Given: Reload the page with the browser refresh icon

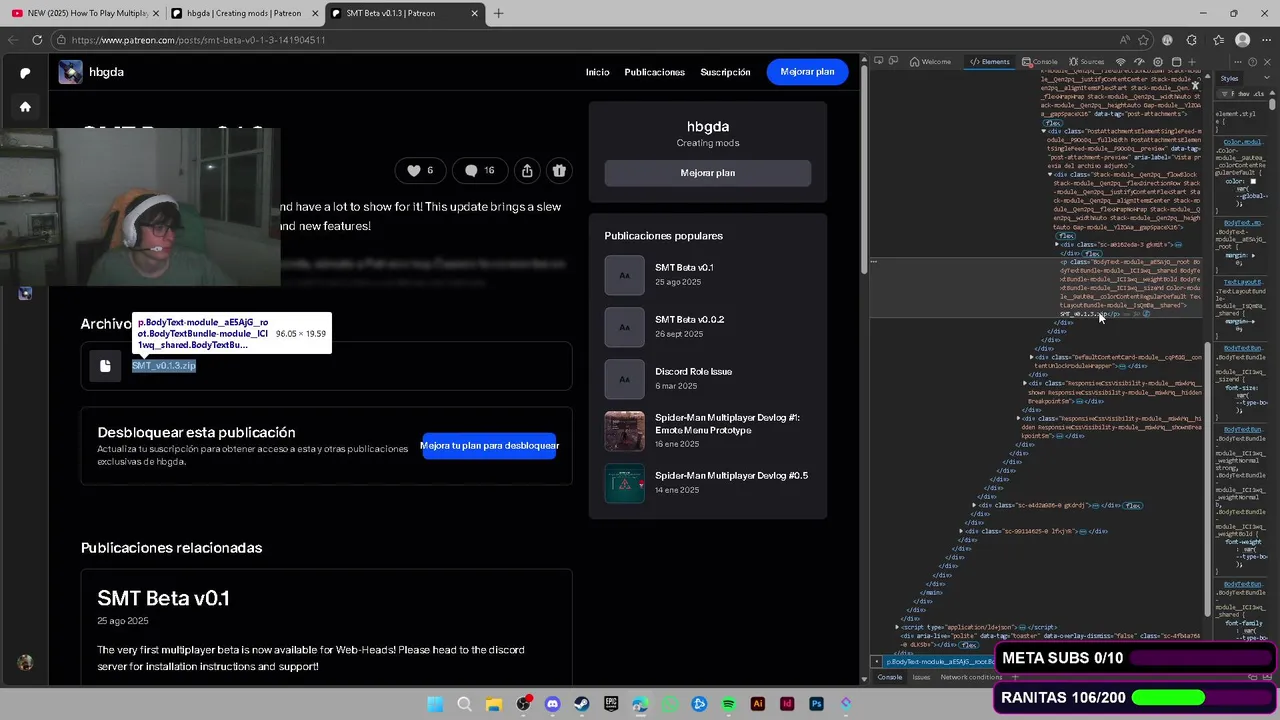Looking at the screenshot, I should coord(37,40).
